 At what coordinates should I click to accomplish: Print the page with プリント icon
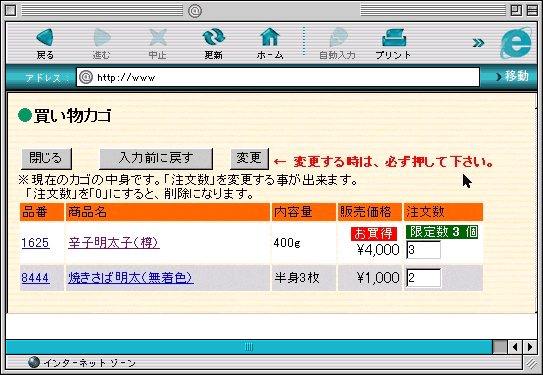click(x=394, y=37)
